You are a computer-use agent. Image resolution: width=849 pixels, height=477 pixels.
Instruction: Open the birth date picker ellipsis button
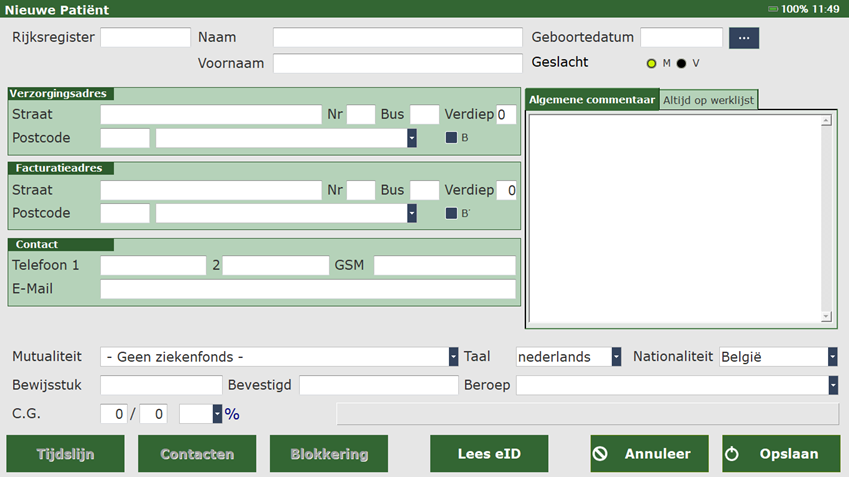point(744,38)
